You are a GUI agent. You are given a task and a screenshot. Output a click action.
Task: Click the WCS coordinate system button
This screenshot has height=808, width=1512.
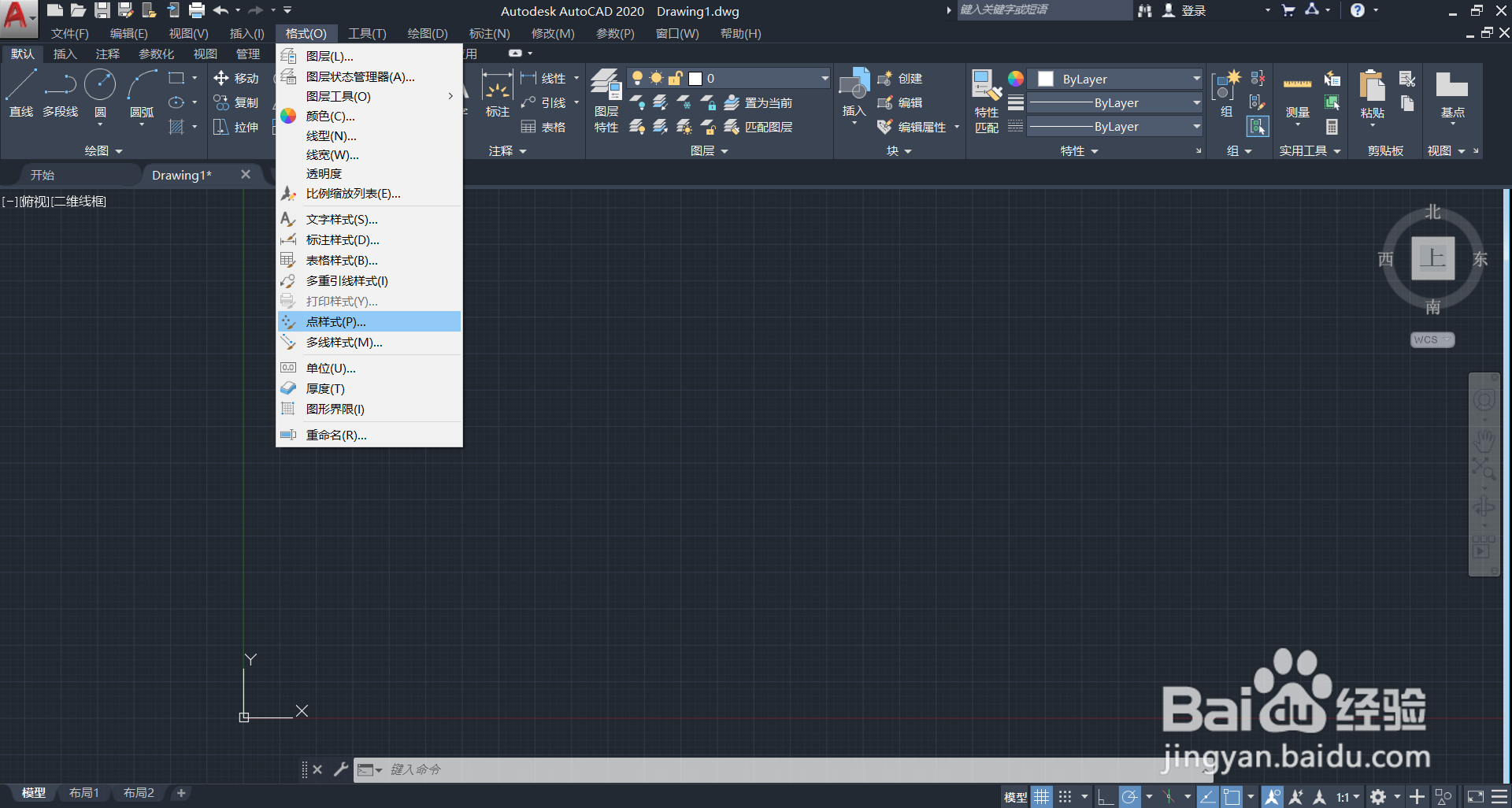(1432, 339)
